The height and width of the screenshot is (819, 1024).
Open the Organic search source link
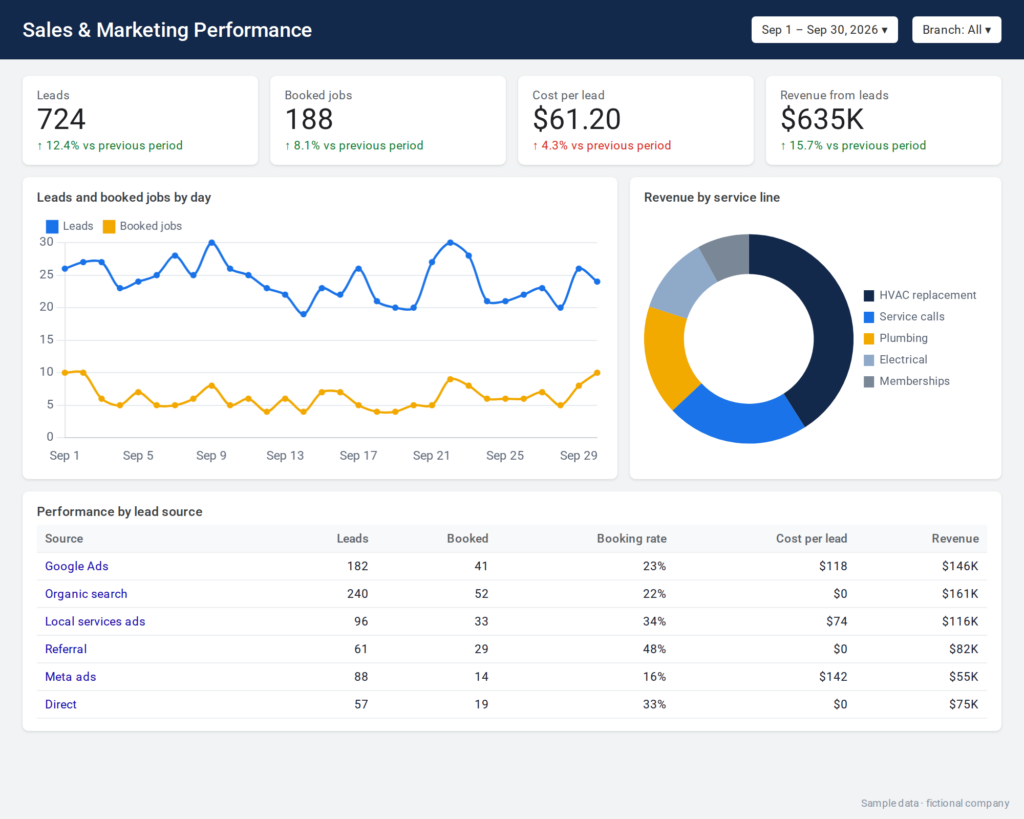[86, 594]
